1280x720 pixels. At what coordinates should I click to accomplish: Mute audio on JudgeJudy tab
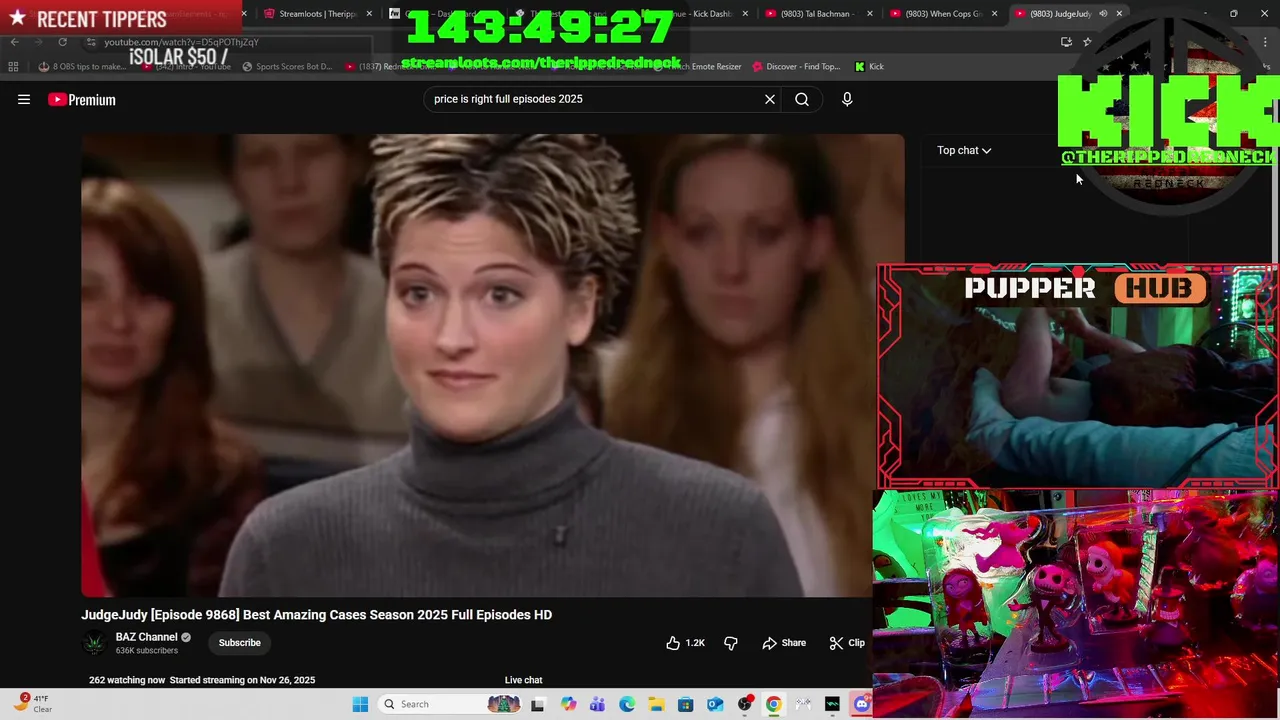[x=1103, y=14]
